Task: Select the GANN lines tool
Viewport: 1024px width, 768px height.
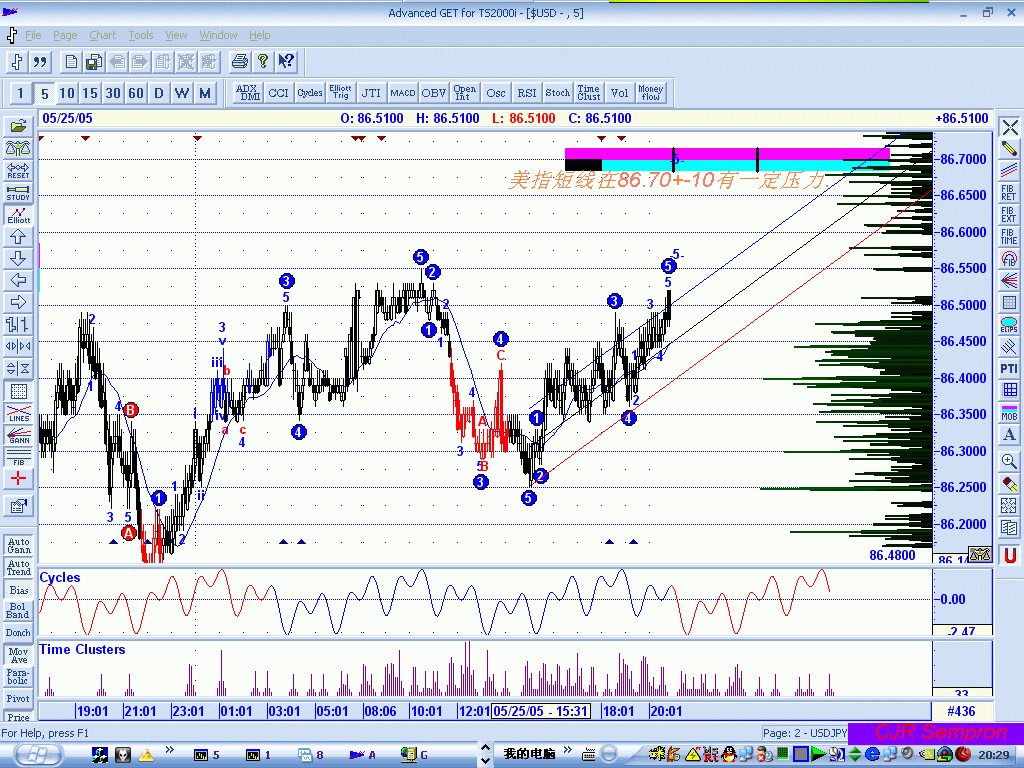Action: [18, 435]
